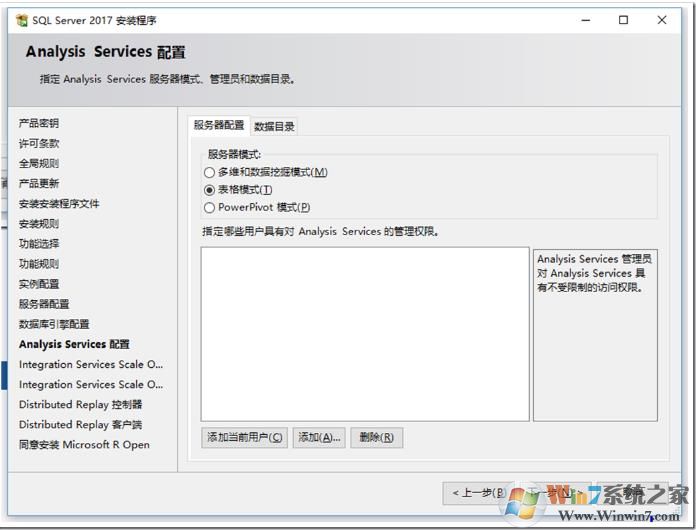Select the 安装安装程序文件 step in sidebar
This screenshot has width=696, height=530.
tap(59, 204)
